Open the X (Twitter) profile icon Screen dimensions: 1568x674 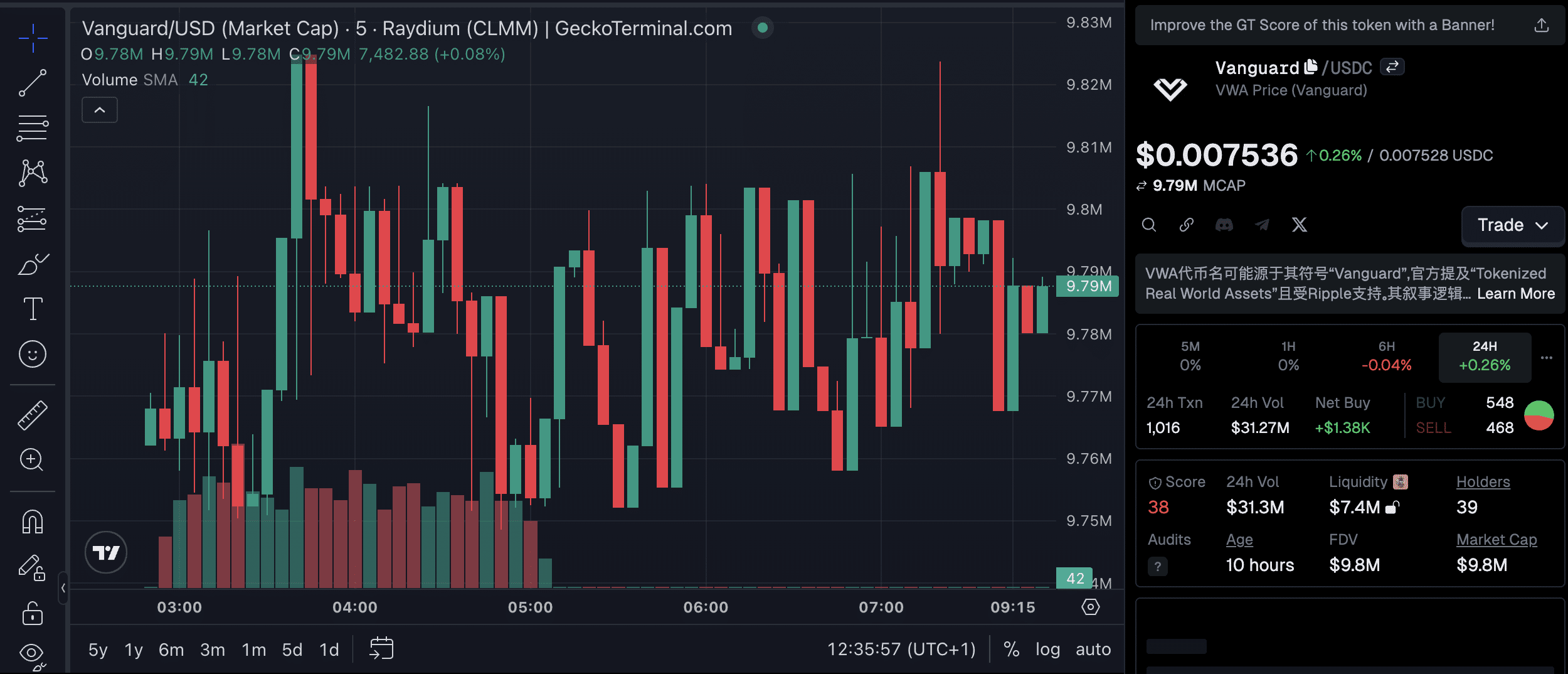[x=1300, y=225]
